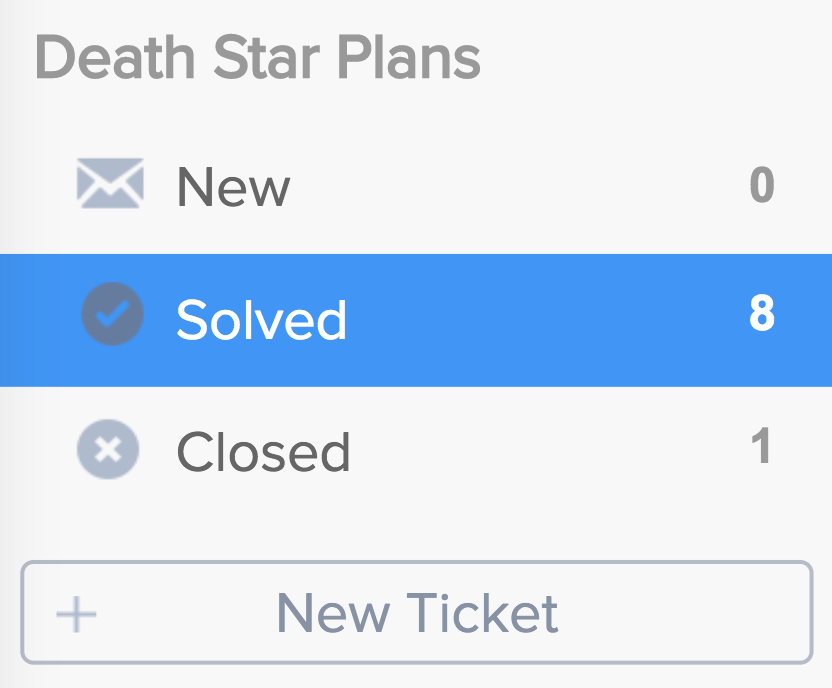The width and height of the screenshot is (832, 688).
Task: Click the word Star in the heading
Action: click(266, 57)
